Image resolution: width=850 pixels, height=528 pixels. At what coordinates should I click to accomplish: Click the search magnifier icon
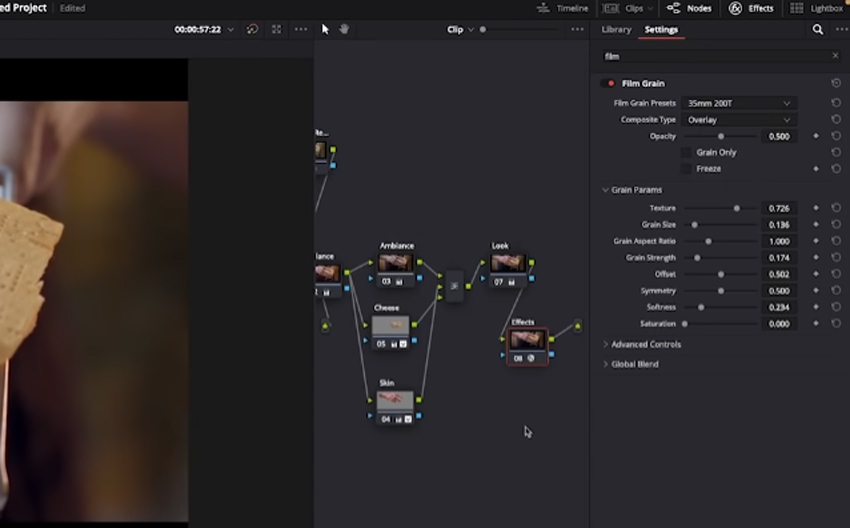click(817, 29)
